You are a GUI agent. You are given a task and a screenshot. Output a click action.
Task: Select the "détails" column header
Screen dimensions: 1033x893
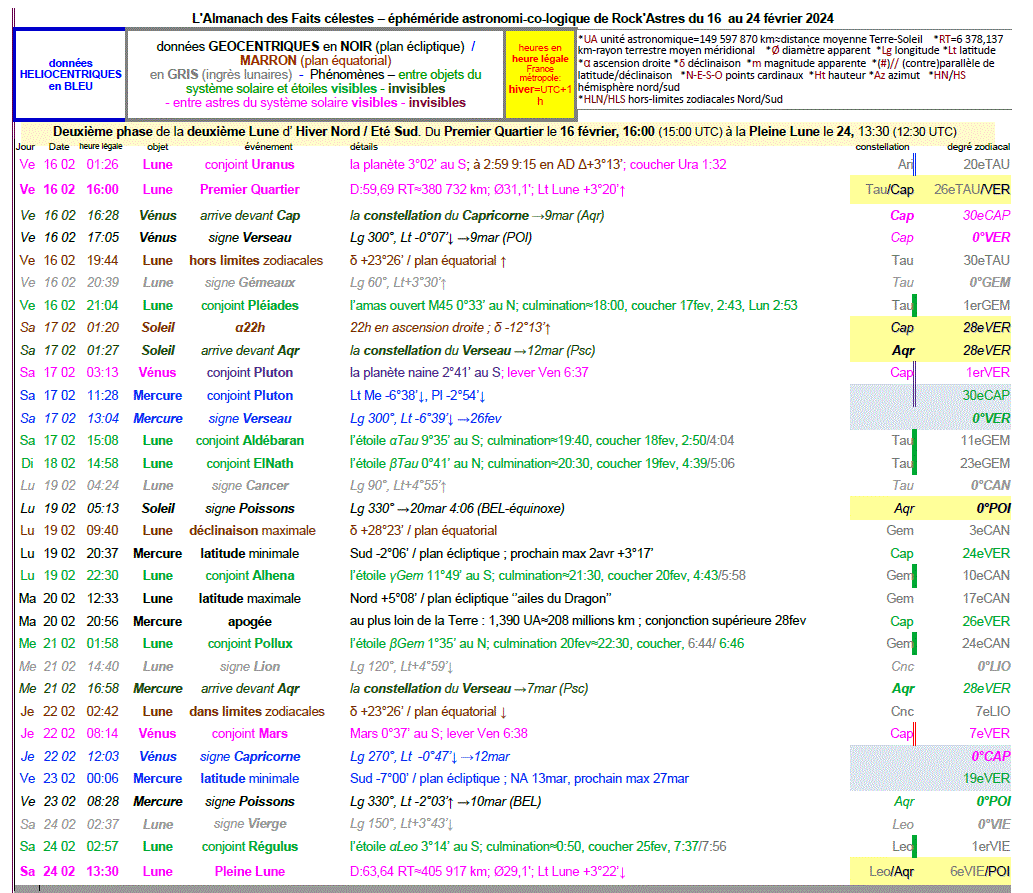pyautogui.click(x=364, y=147)
